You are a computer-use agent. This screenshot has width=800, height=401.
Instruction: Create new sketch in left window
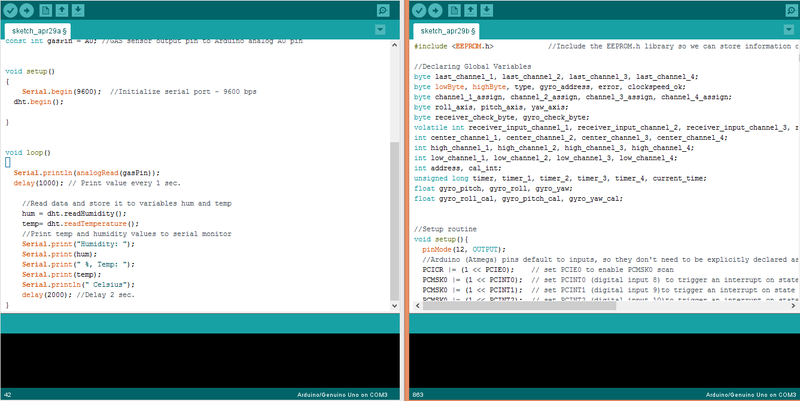[46, 10]
